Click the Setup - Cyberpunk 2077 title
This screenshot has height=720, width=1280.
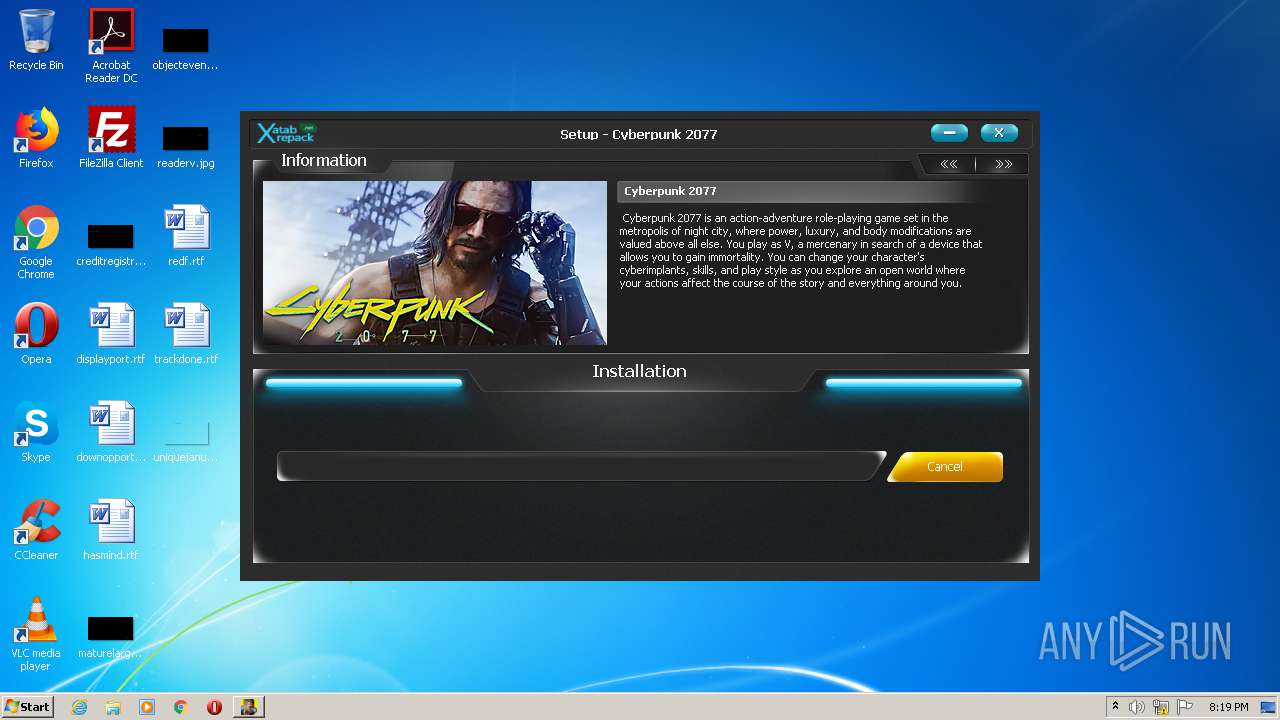click(639, 134)
